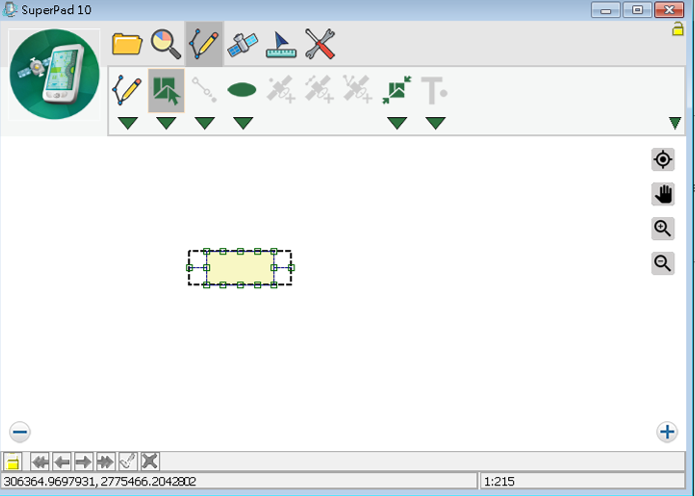Select the draw-vertex pencil tool in second row
695x496 pixels.
click(x=127, y=90)
